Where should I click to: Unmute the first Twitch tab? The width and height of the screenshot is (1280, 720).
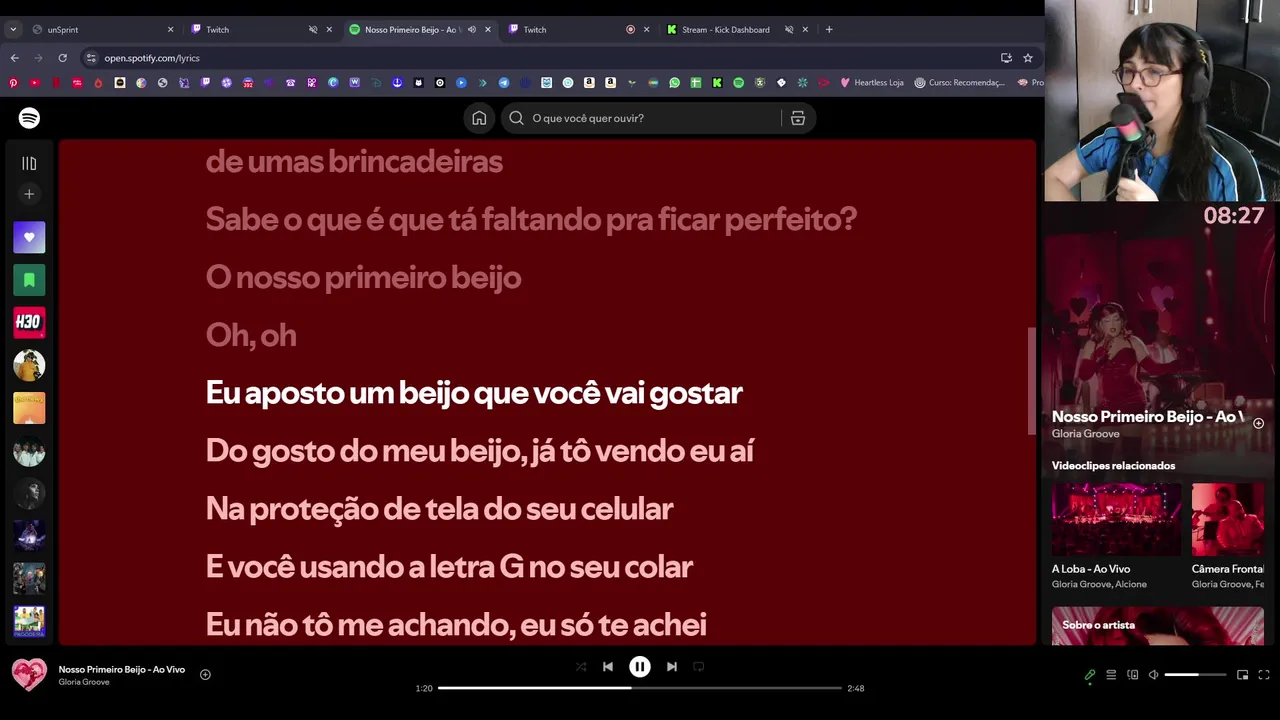pyautogui.click(x=313, y=29)
